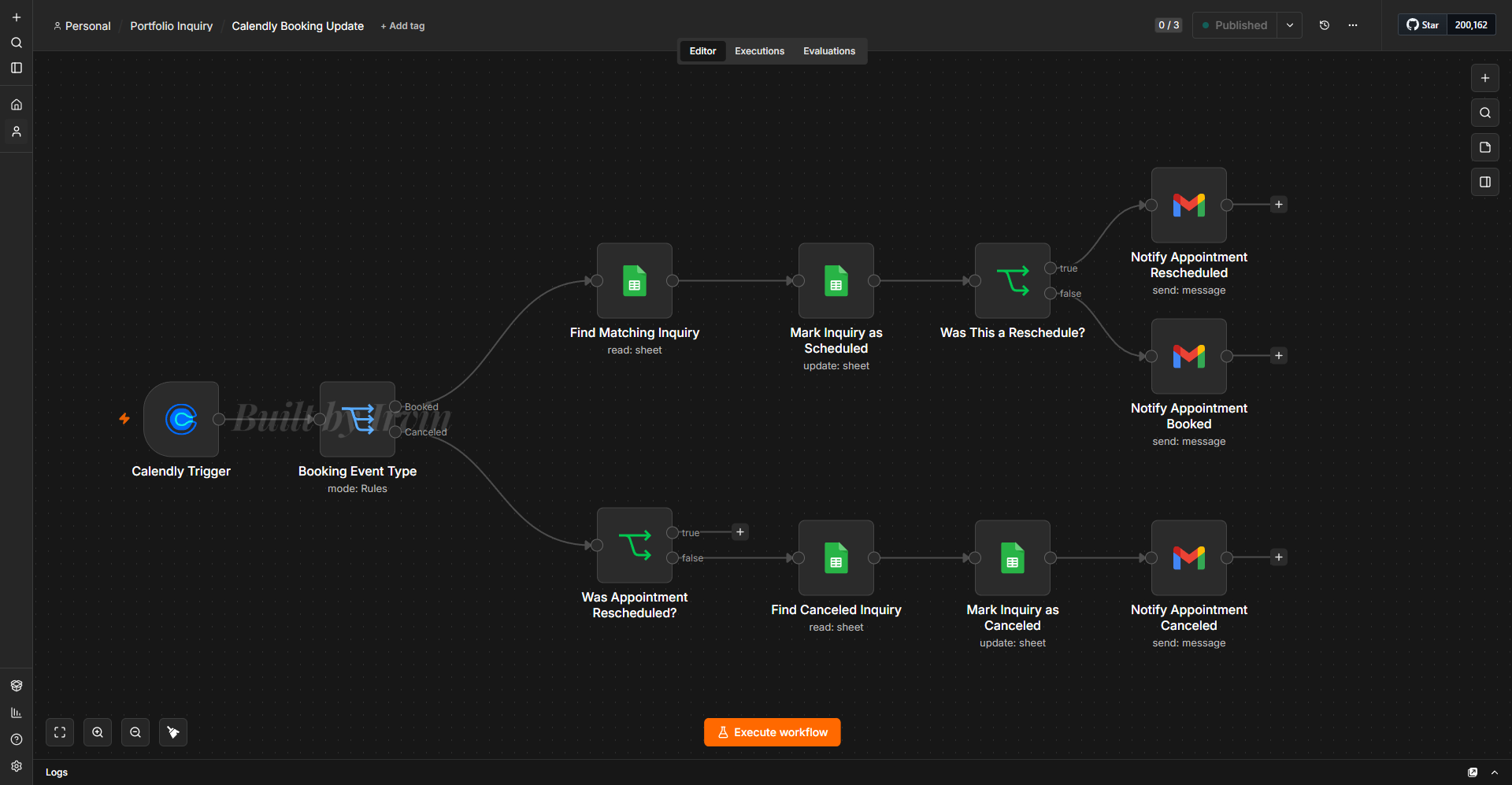The height and width of the screenshot is (785, 1512).
Task: Add node after Notify Appointment Rescheduled
Action: click(x=1279, y=205)
